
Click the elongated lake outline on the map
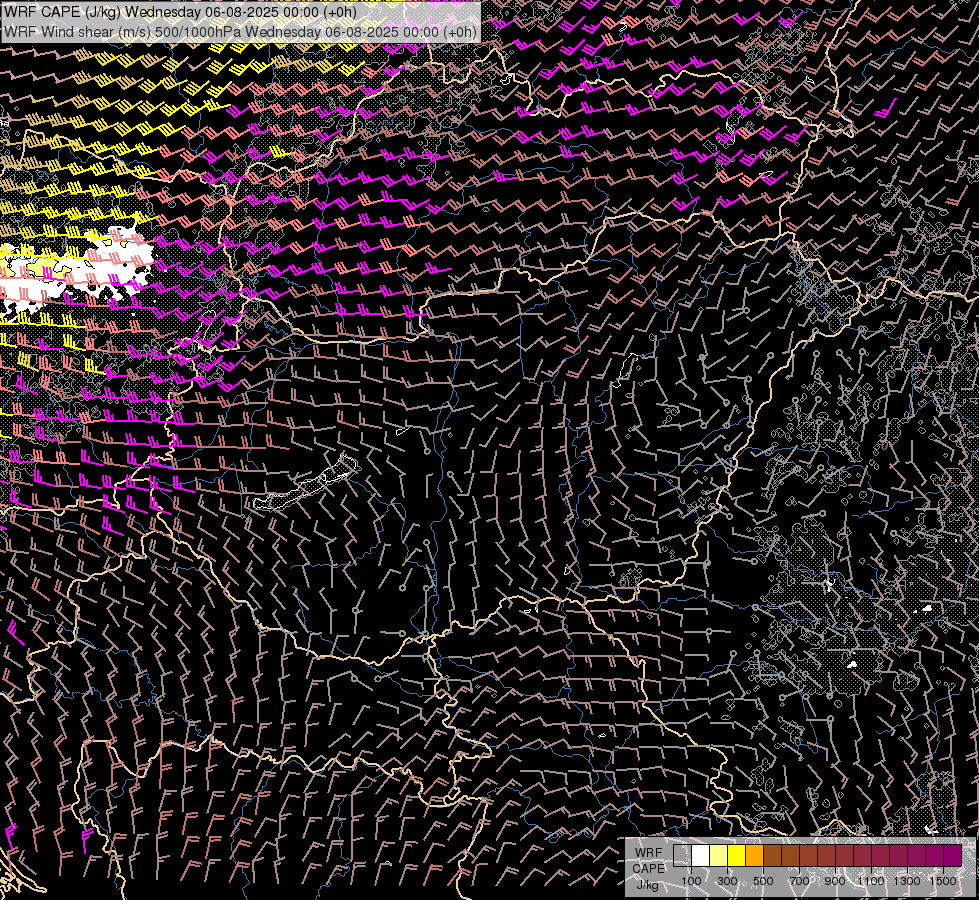pos(306,482)
